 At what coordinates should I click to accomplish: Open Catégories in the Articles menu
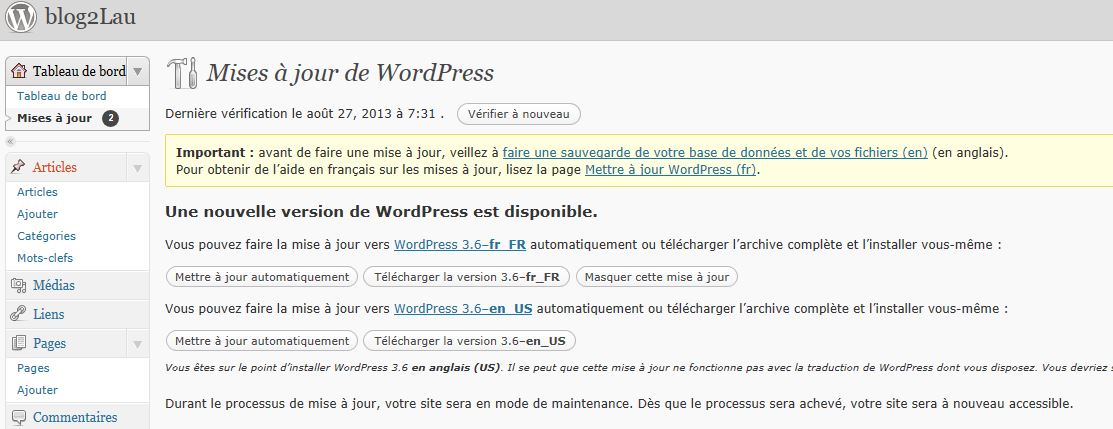tap(46, 236)
